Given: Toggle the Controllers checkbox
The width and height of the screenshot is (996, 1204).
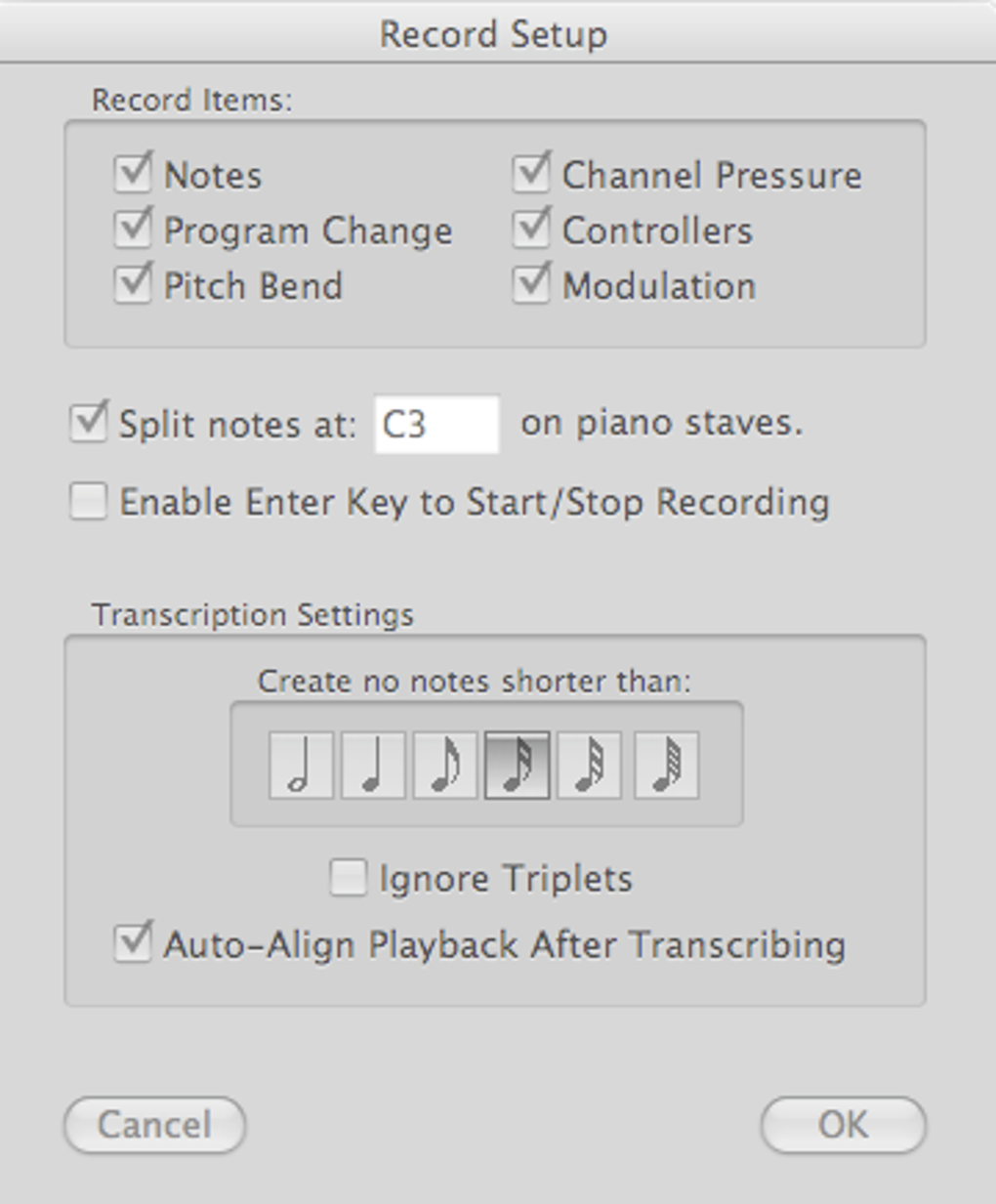Looking at the screenshot, I should [531, 230].
